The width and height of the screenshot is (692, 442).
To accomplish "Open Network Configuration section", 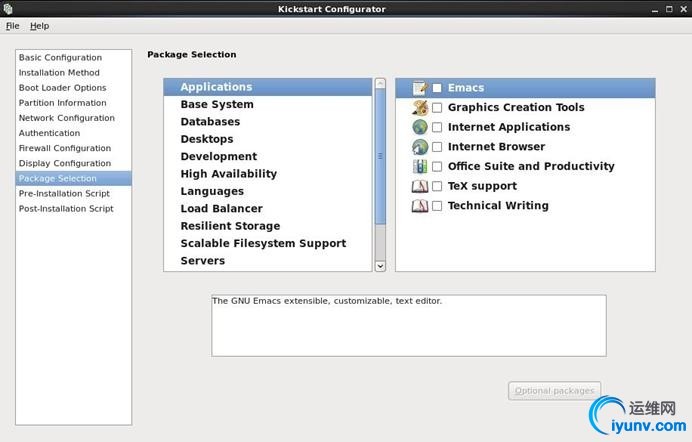I will (x=73, y=118).
